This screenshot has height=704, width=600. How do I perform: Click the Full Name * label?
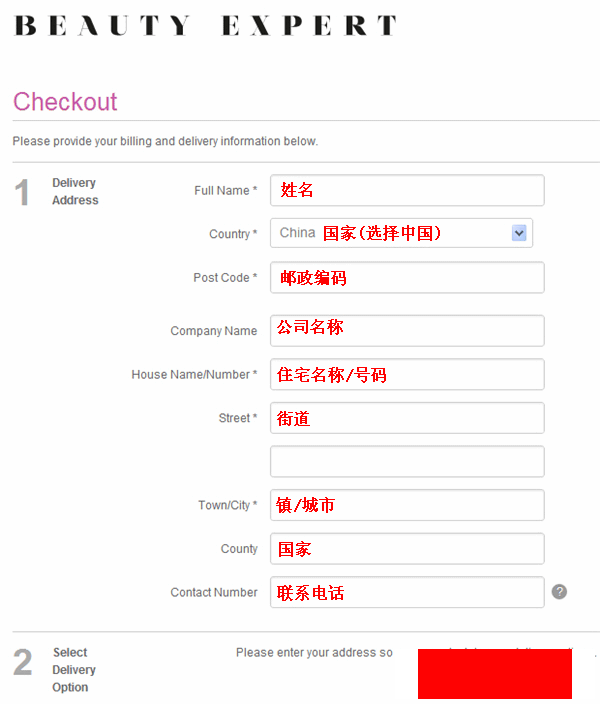[225, 190]
